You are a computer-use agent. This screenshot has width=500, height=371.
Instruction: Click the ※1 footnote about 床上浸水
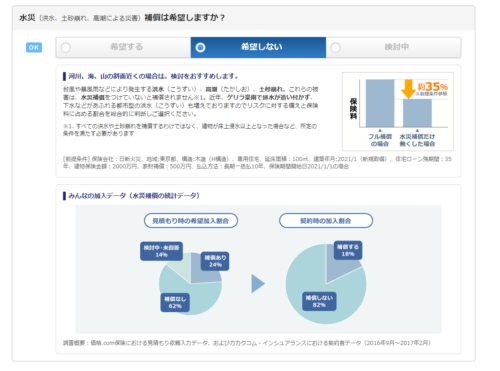tap(190, 130)
